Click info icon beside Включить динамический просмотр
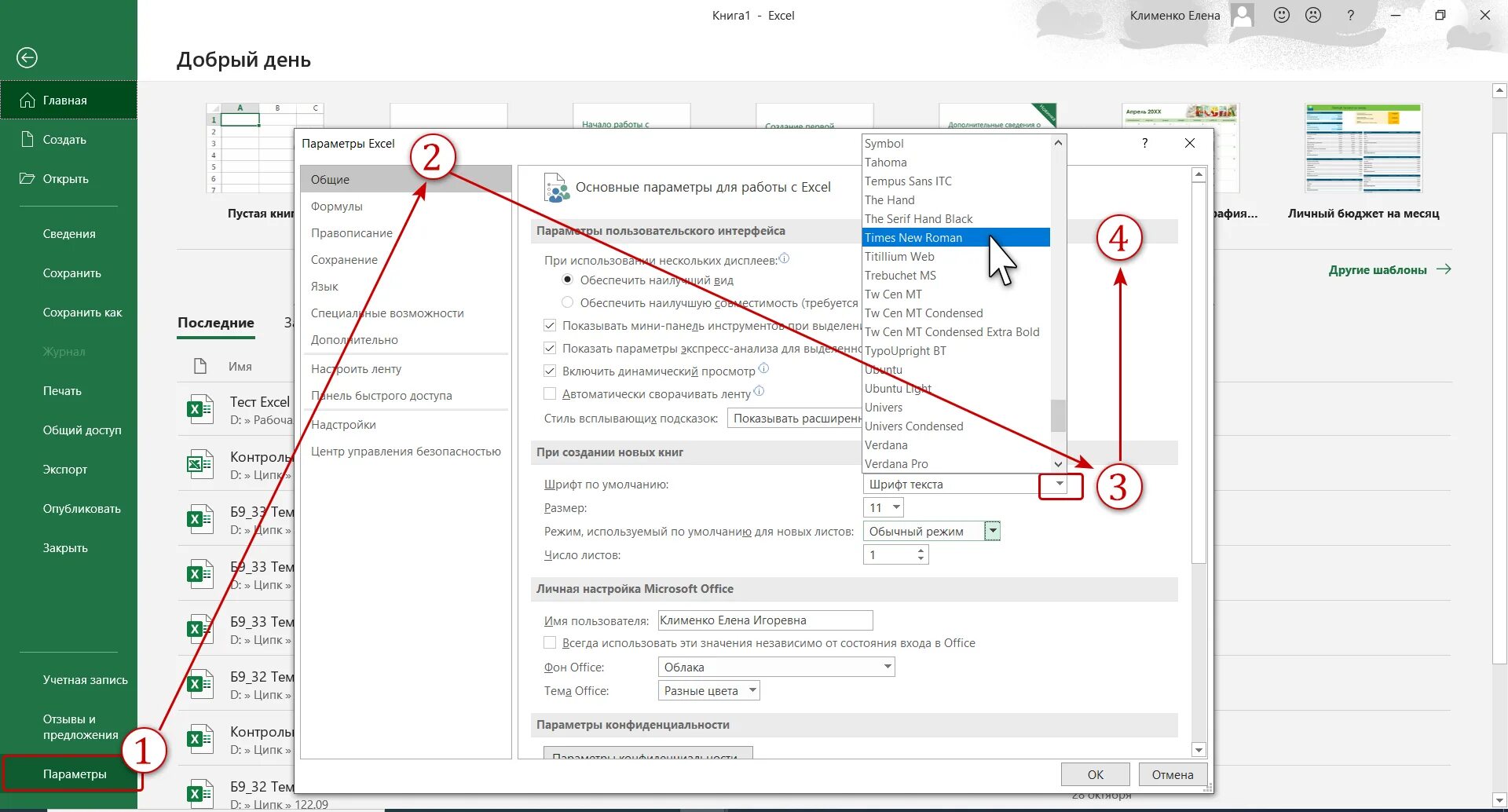This screenshot has height=812, width=1508. (x=763, y=368)
